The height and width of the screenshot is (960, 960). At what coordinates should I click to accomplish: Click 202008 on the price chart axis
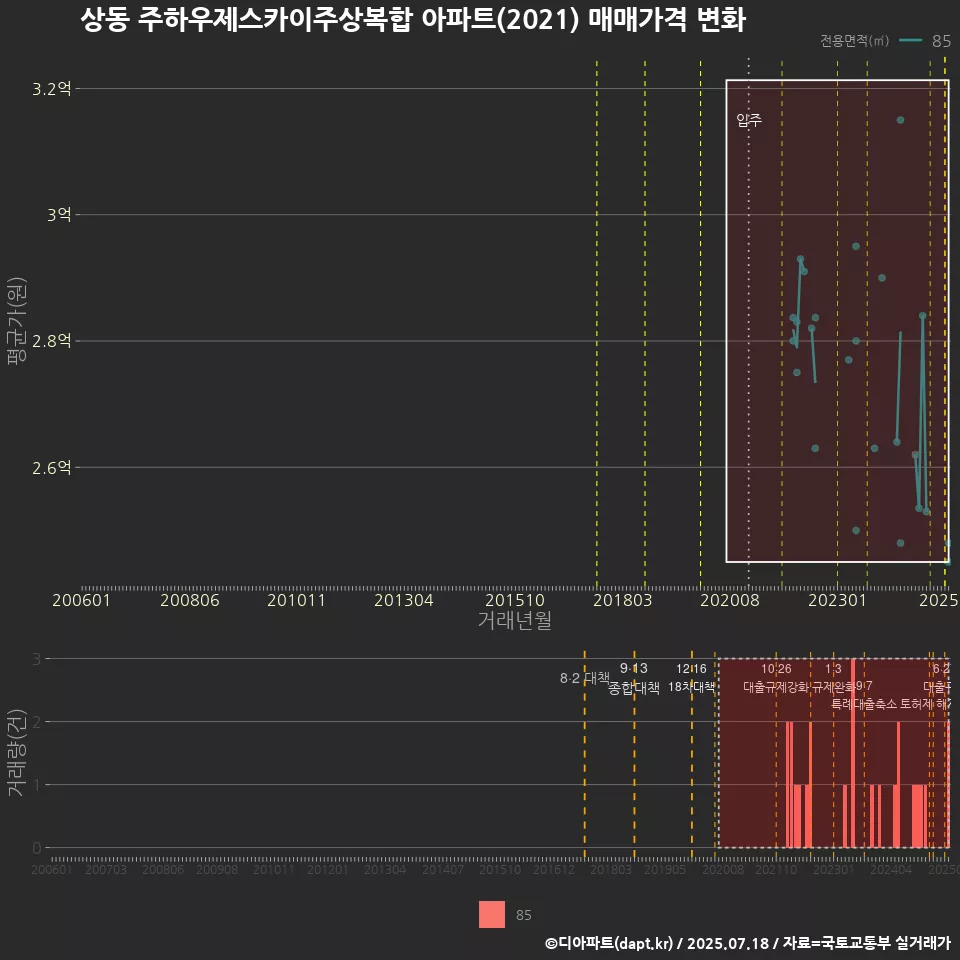pos(730,600)
